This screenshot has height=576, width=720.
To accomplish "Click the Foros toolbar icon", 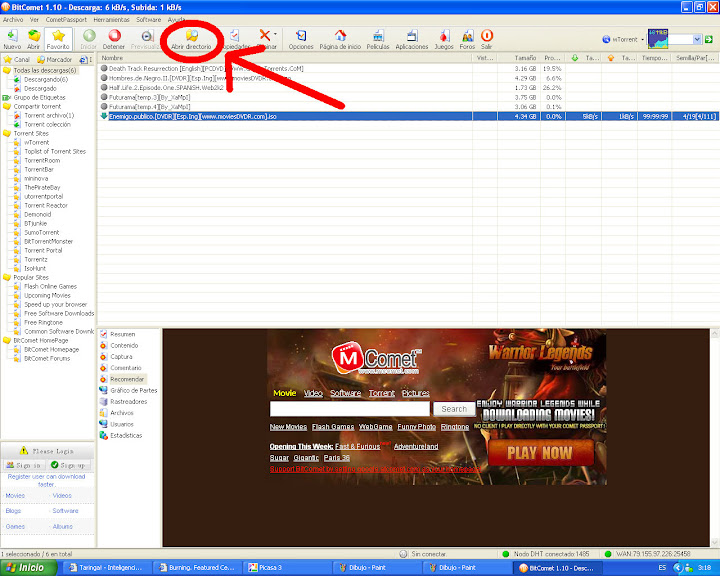I will 467,36.
